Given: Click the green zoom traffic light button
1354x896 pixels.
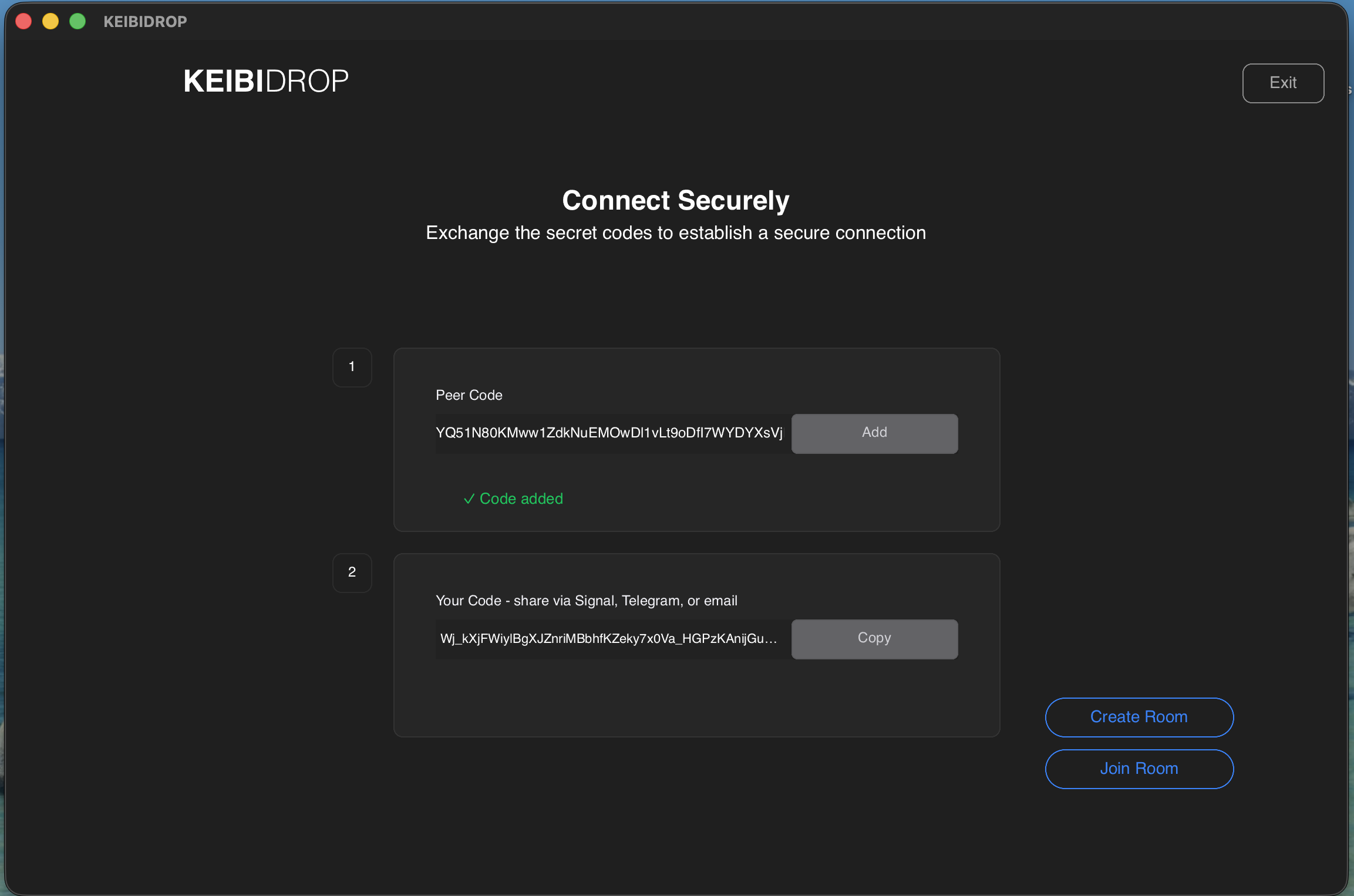Looking at the screenshot, I should click(x=77, y=21).
